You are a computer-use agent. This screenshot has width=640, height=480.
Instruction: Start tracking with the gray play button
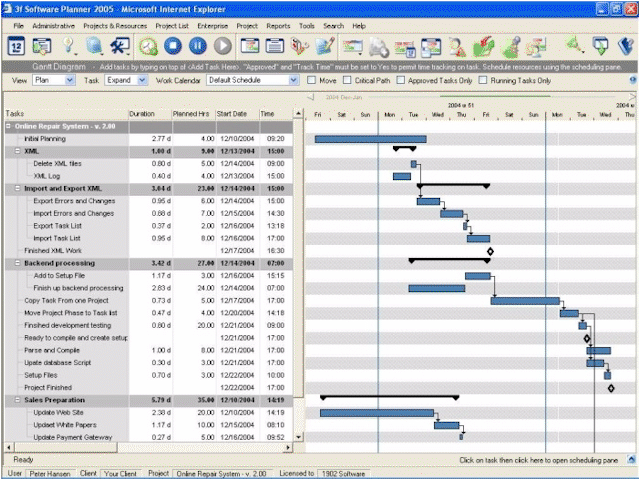223,46
